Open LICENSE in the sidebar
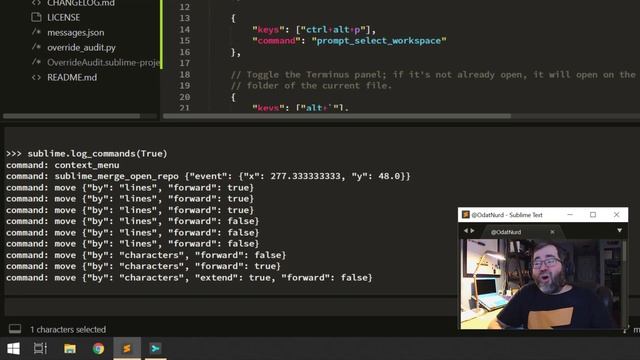Viewport: 640px width, 360px height. 64,18
